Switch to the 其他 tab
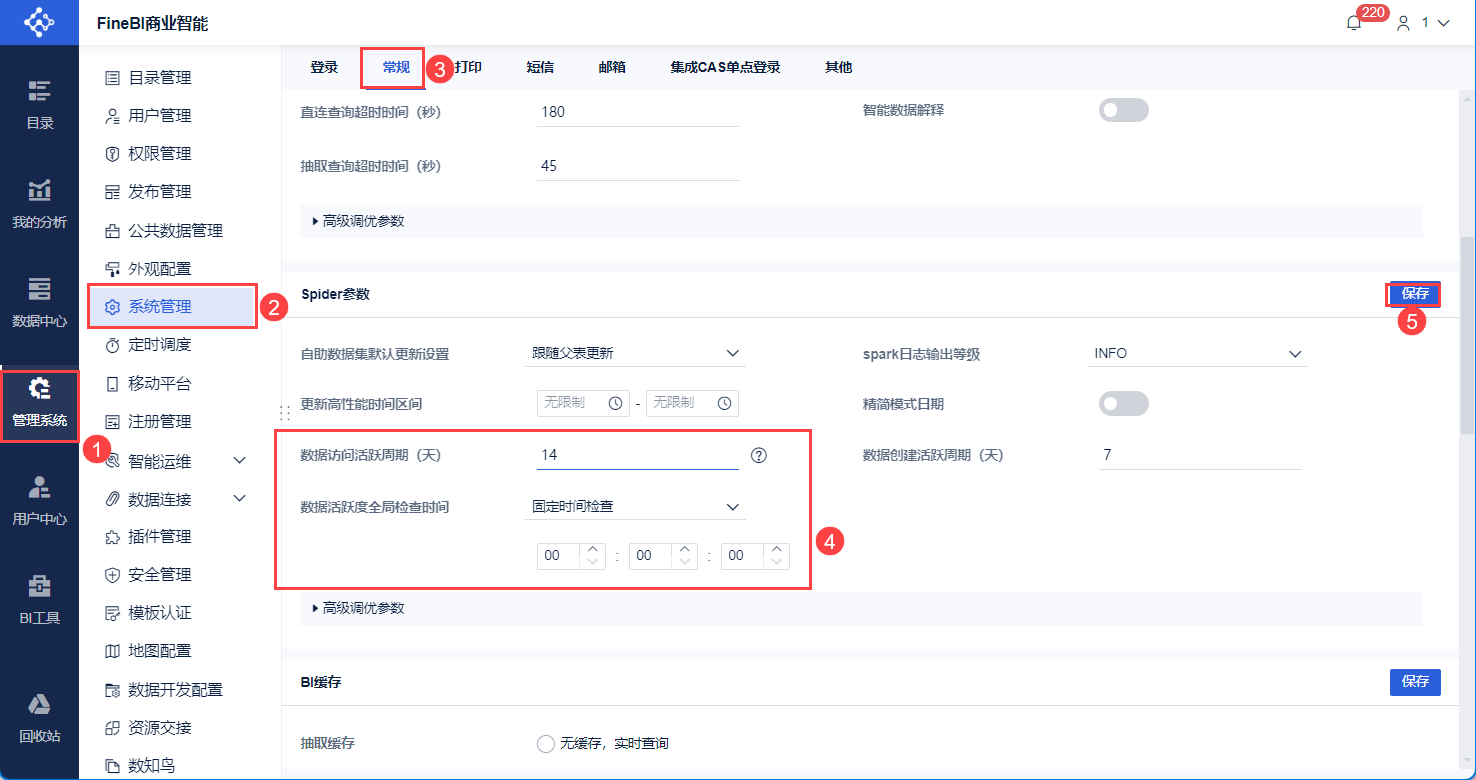The image size is (1476, 780). (x=838, y=67)
